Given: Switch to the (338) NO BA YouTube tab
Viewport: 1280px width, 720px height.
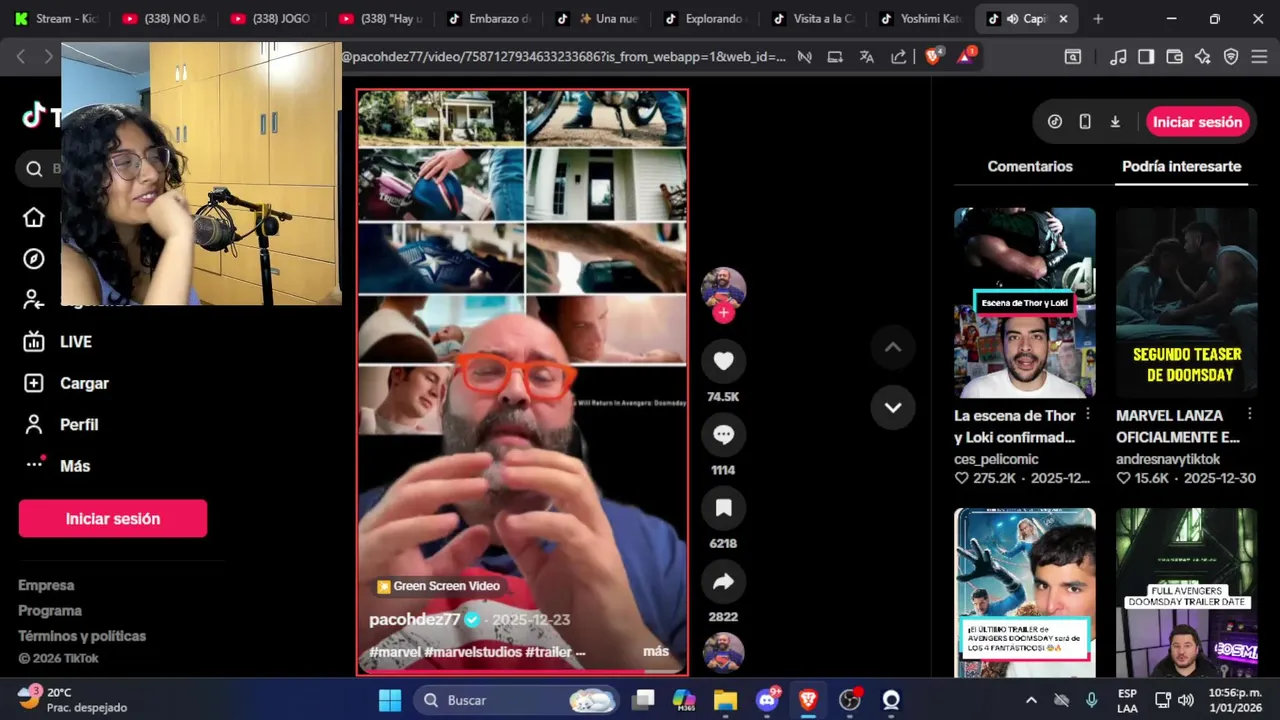Looking at the screenshot, I should [x=164, y=19].
